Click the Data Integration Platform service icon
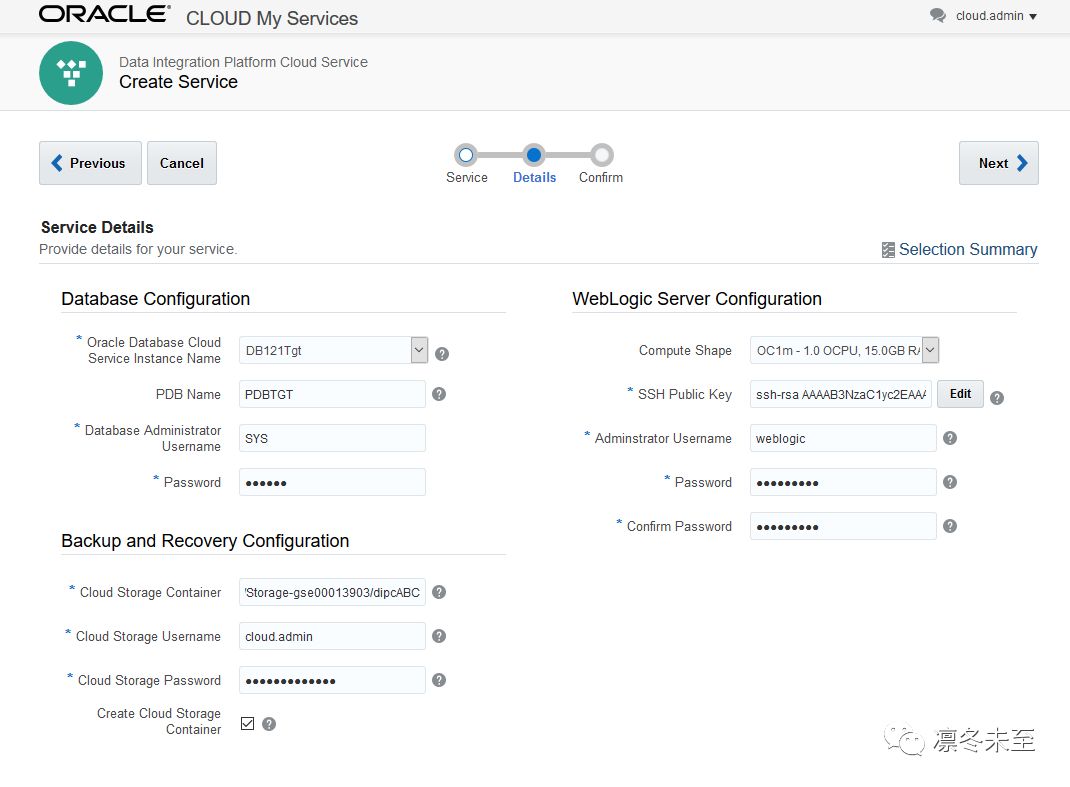Image resolution: width=1070 pixels, height=787 pixels. [71, 73]
